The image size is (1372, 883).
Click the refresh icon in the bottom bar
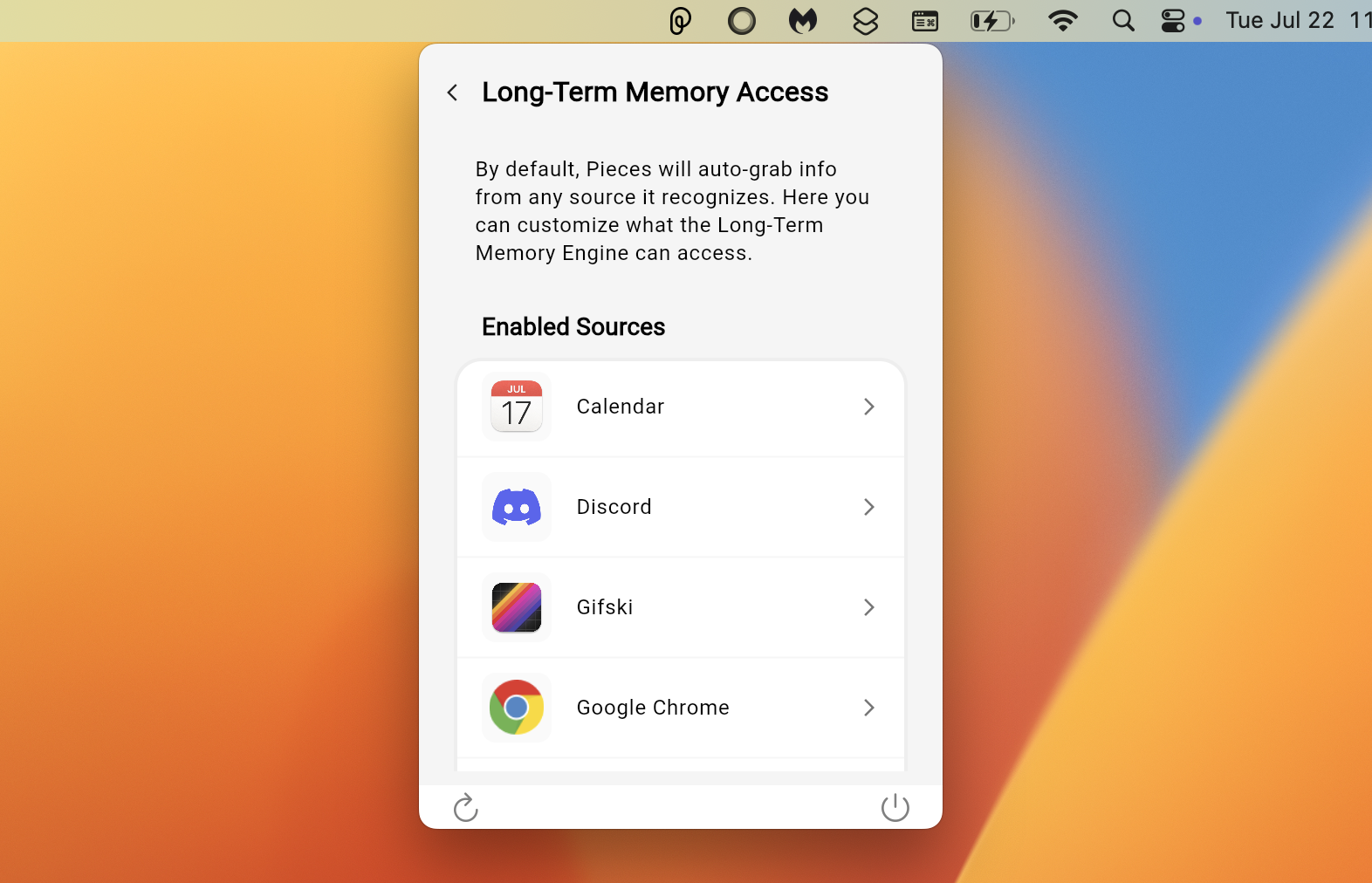tap(466, 808)
